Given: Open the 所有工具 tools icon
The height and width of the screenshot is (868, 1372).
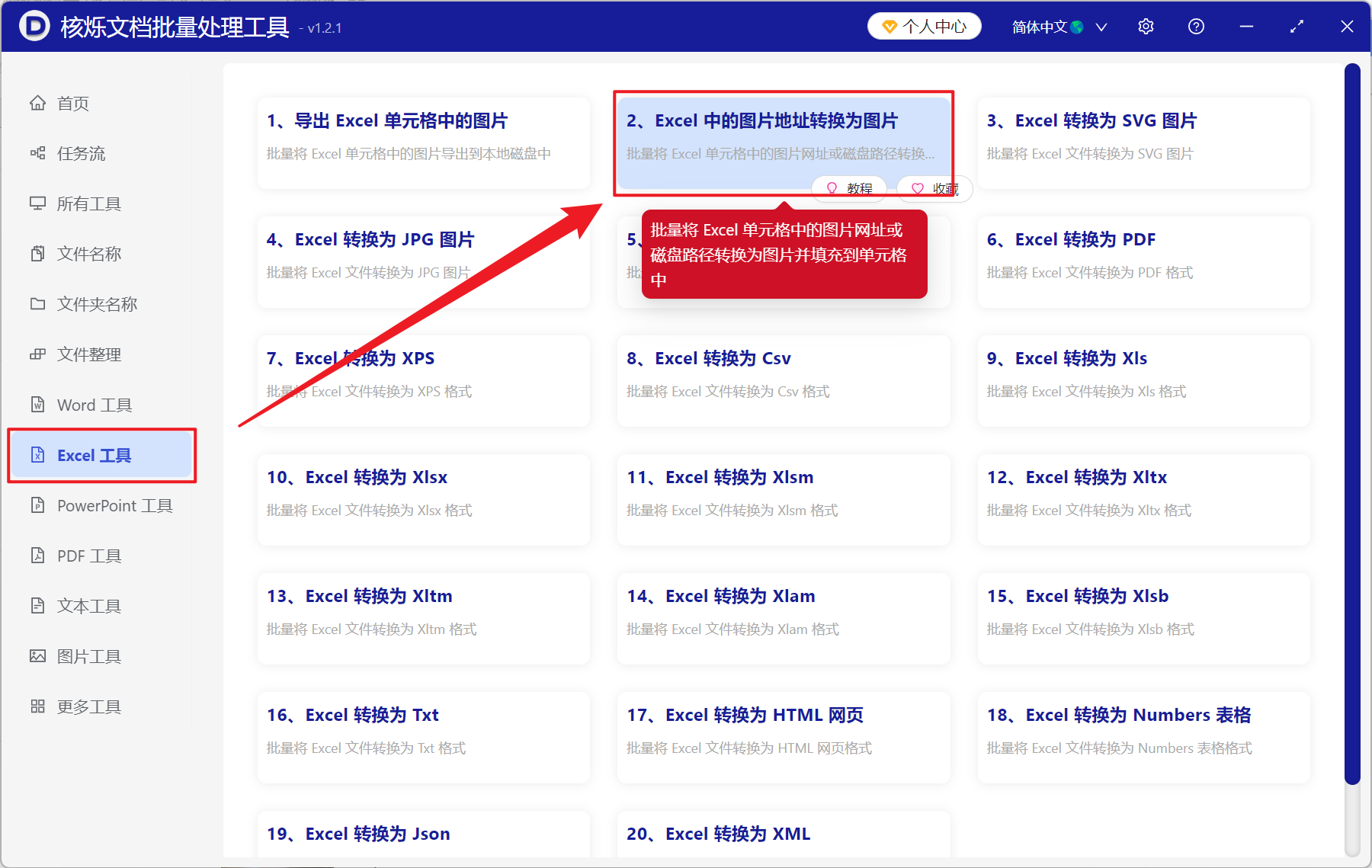Looking at the screenshot, I should (38, 203).
